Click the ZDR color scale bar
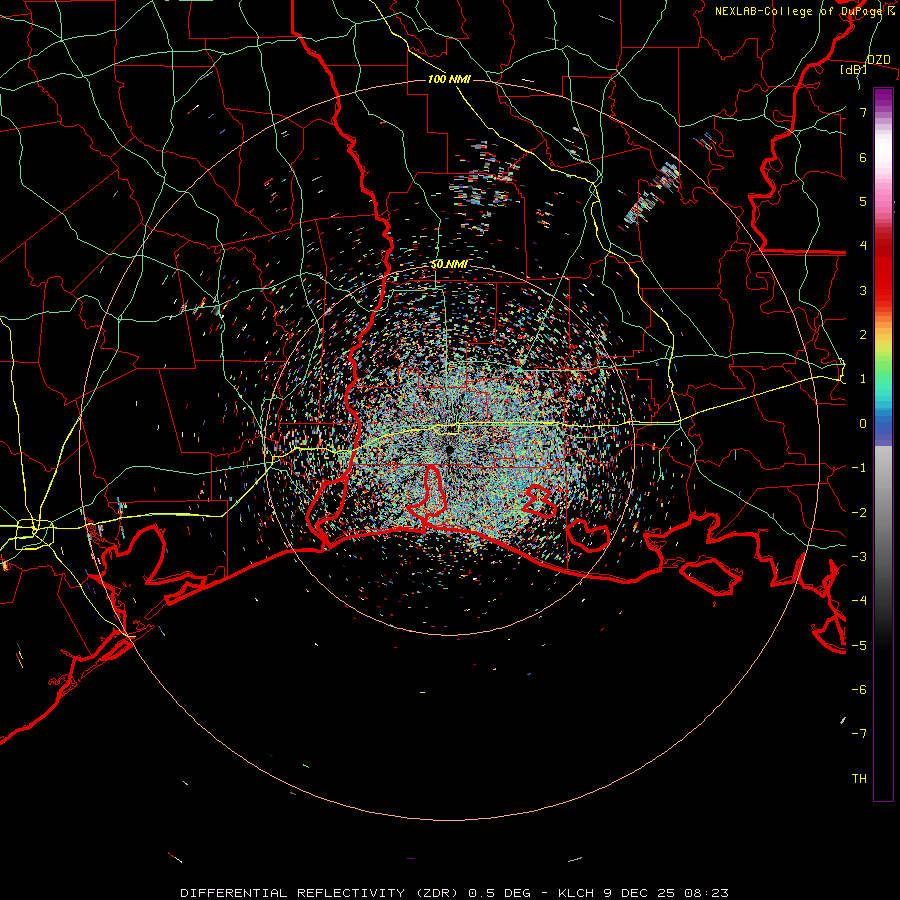The width and height of the screenshot is (900, 900). click(883, 444)
